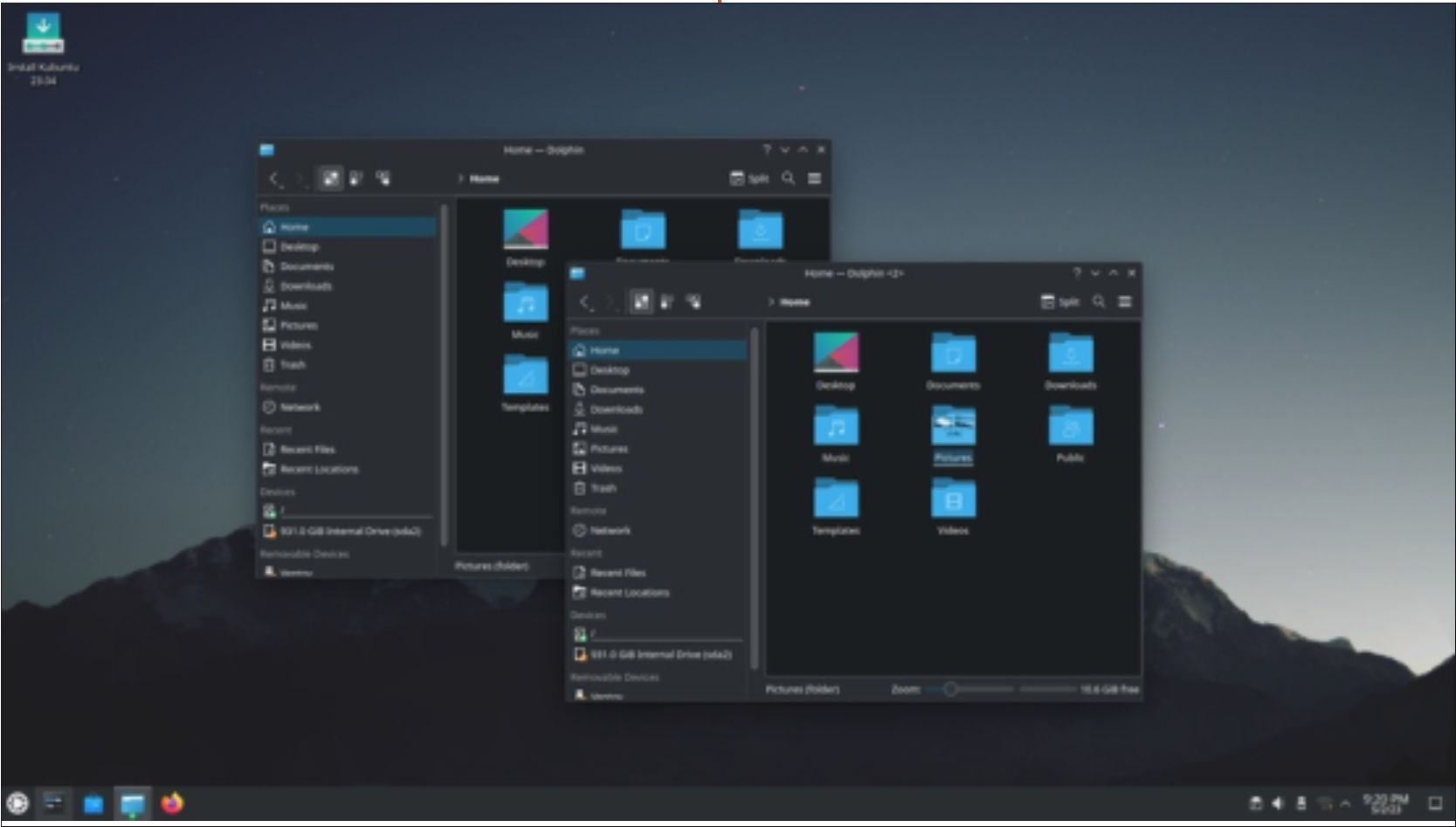Screen dimensions: 1456x827
Task: Select Videos in the rear window Places panel
Action: pos(348,345)
